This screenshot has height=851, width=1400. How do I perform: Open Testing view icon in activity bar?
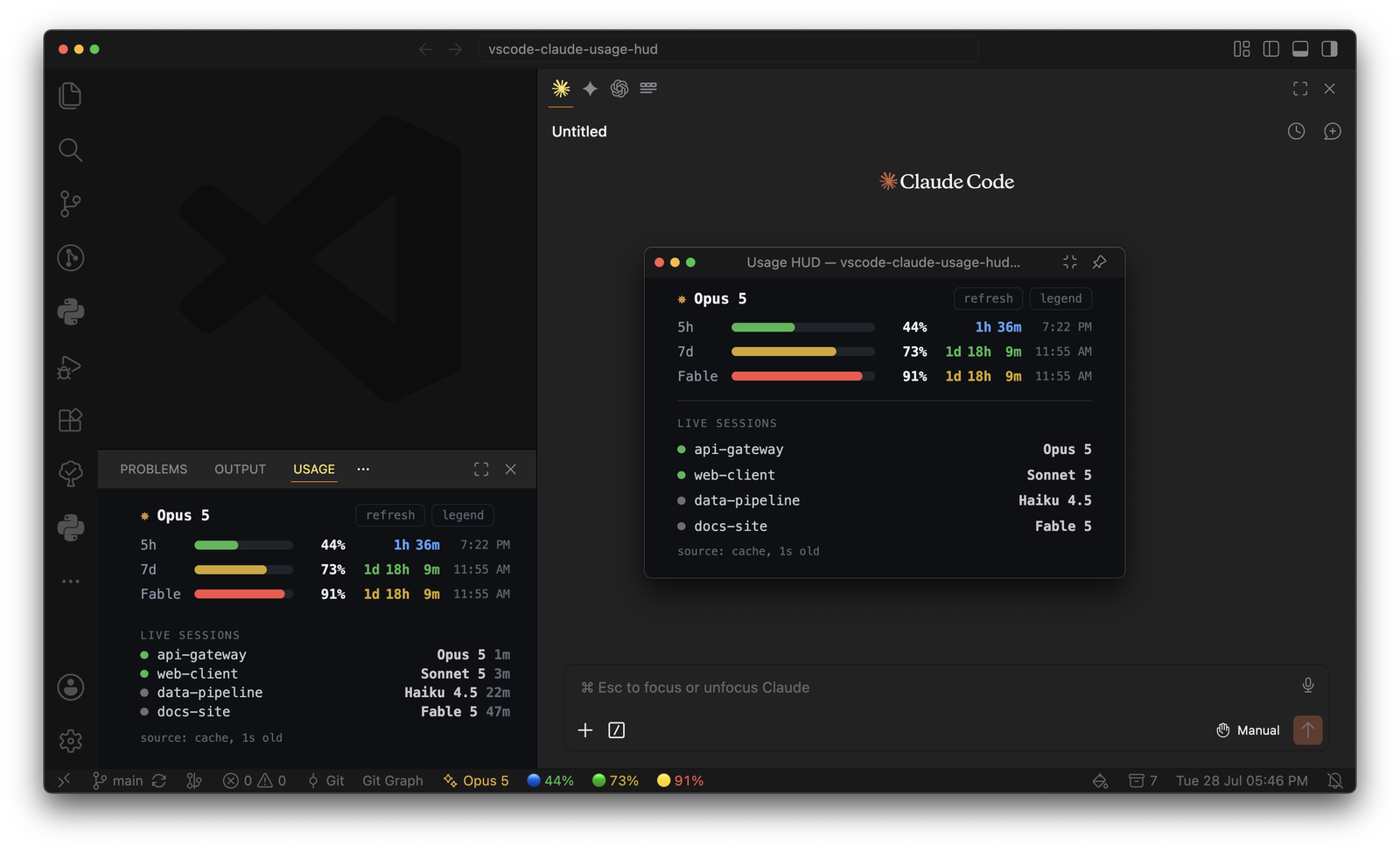click(70, 474)
